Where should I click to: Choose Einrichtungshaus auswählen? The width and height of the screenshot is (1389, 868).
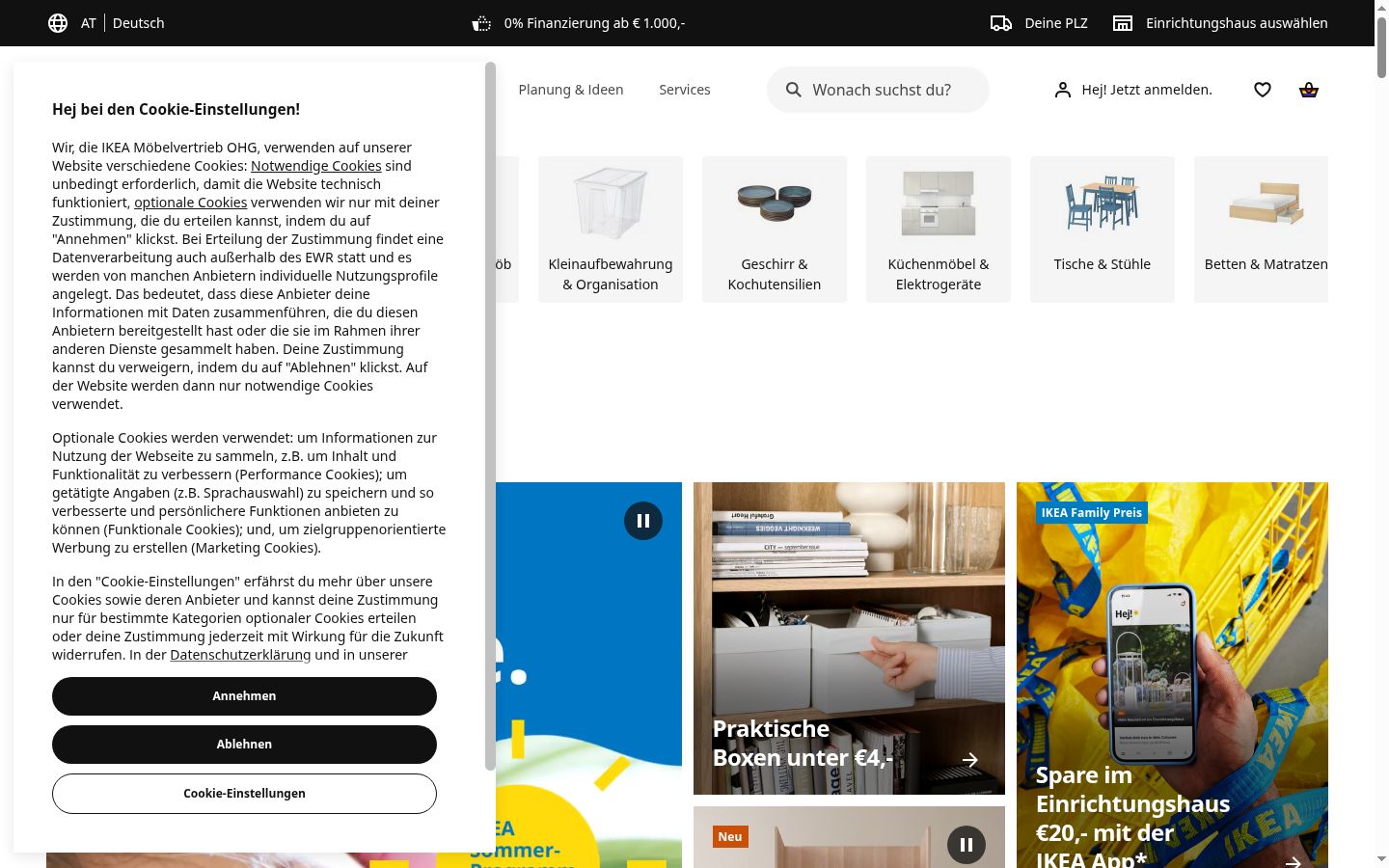(1237, 23)
